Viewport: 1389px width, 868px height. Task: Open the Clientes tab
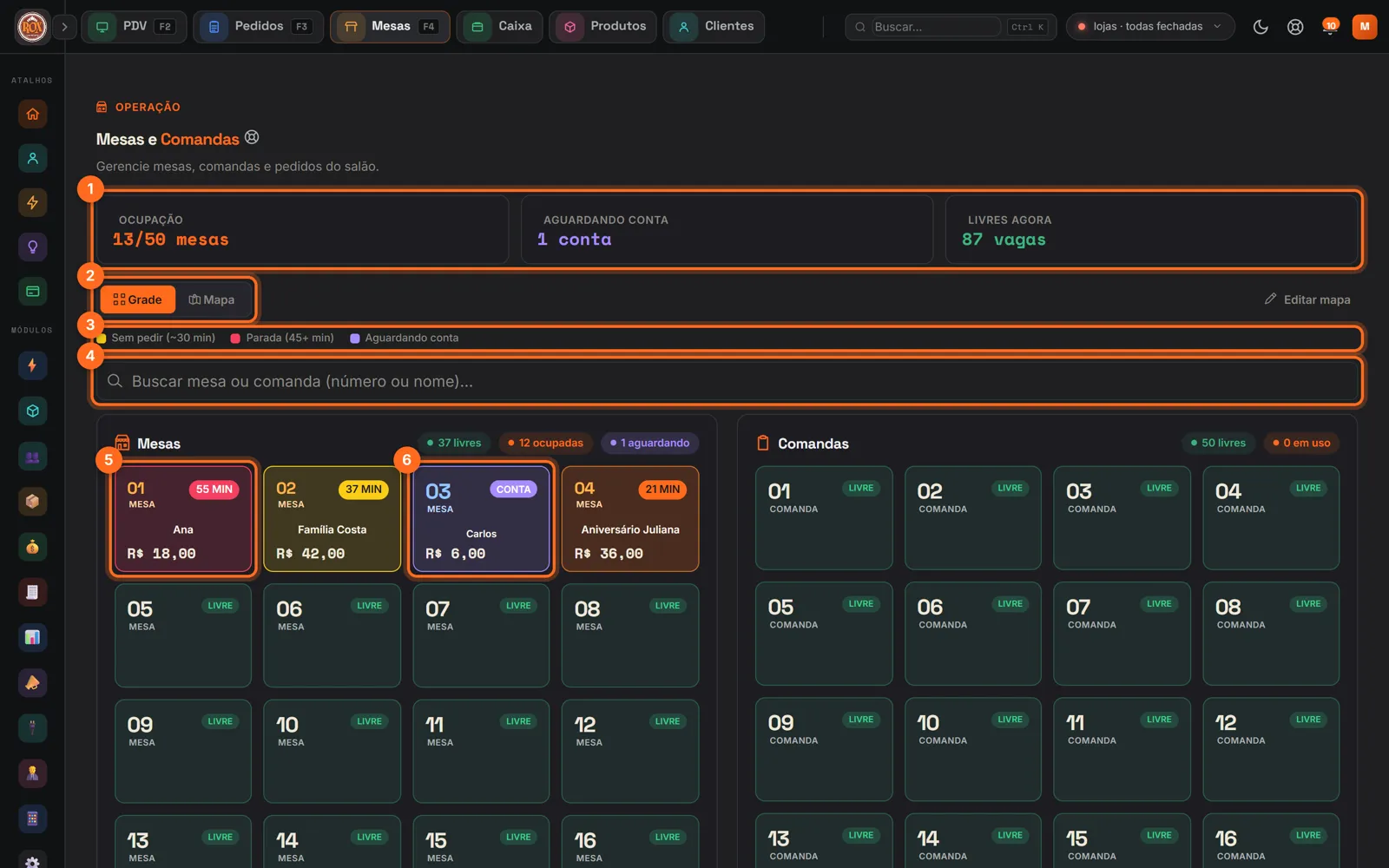[714, 27]
